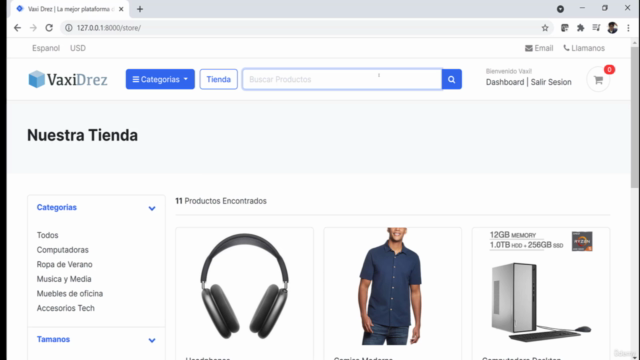The height and width of the screenshot is (360, 640).
Task: Filter by Computadoras category
Action: tap(62, 250)
